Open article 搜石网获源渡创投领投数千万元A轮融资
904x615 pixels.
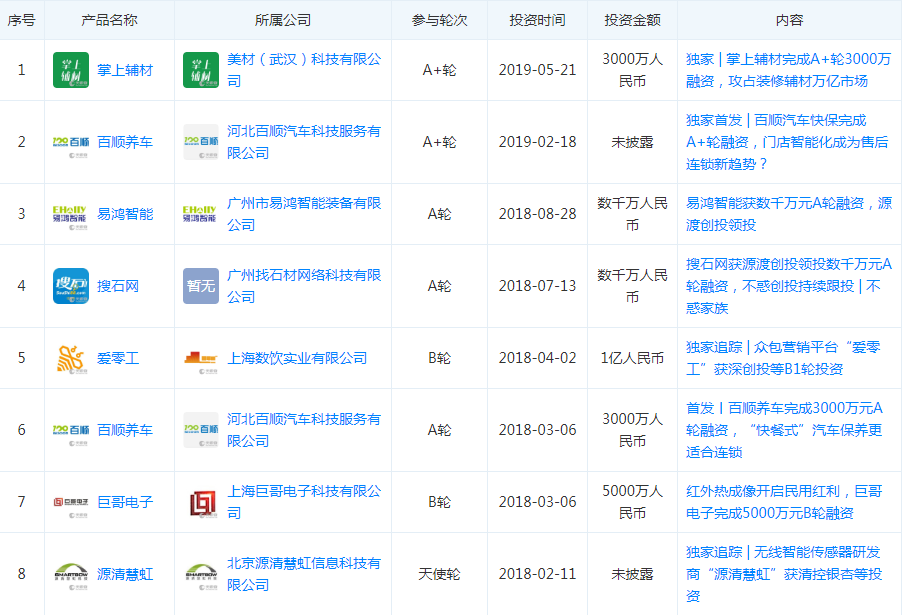(x=789, y=286)
